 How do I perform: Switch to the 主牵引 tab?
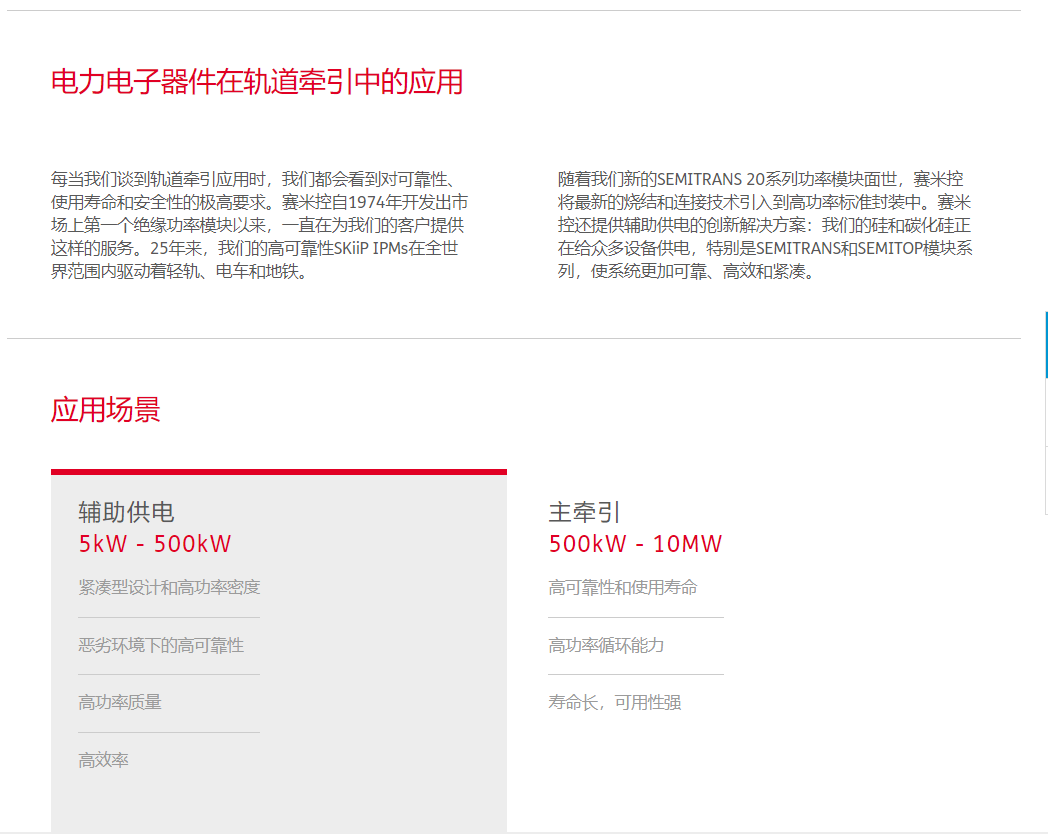[x=585, y=513]
